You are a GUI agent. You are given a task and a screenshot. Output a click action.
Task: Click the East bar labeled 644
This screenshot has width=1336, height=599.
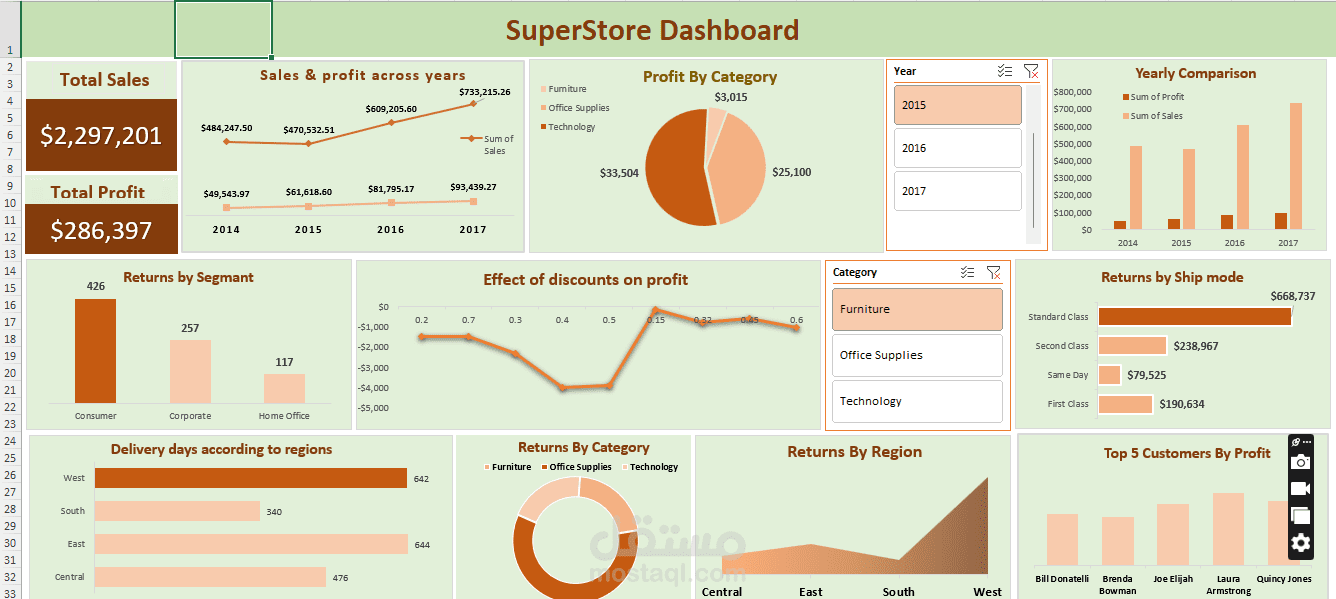(251, 544)
